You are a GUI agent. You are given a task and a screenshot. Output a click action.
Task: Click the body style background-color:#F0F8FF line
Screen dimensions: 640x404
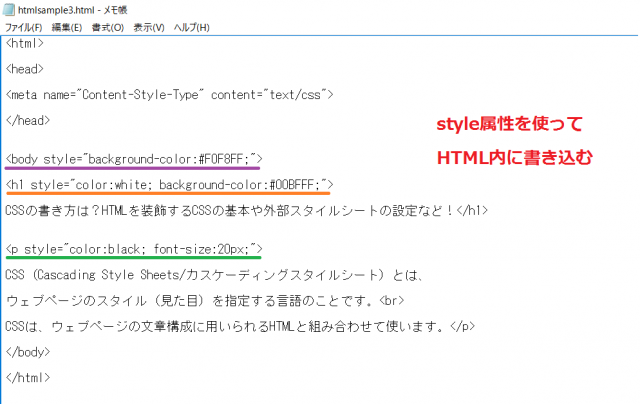[x=134, y=159]
